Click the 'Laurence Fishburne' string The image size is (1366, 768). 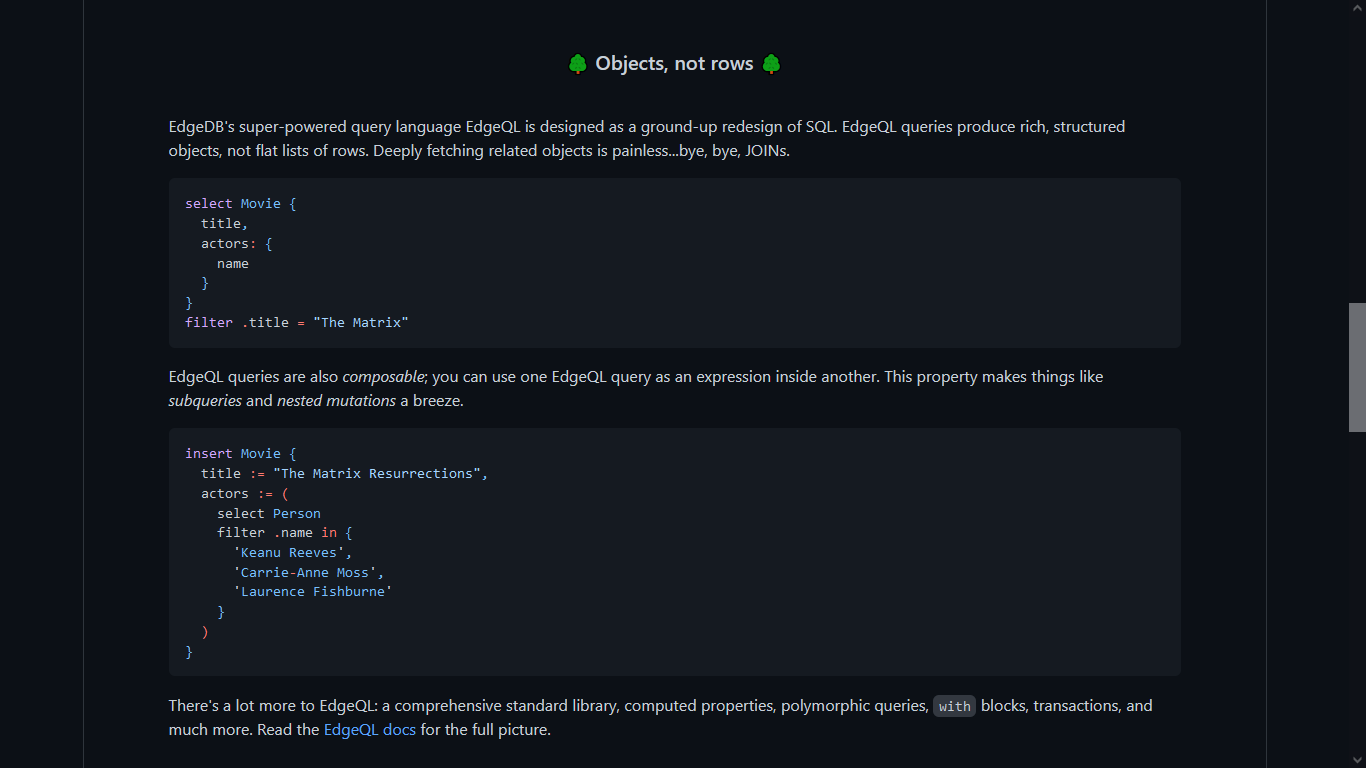(313, 592)
